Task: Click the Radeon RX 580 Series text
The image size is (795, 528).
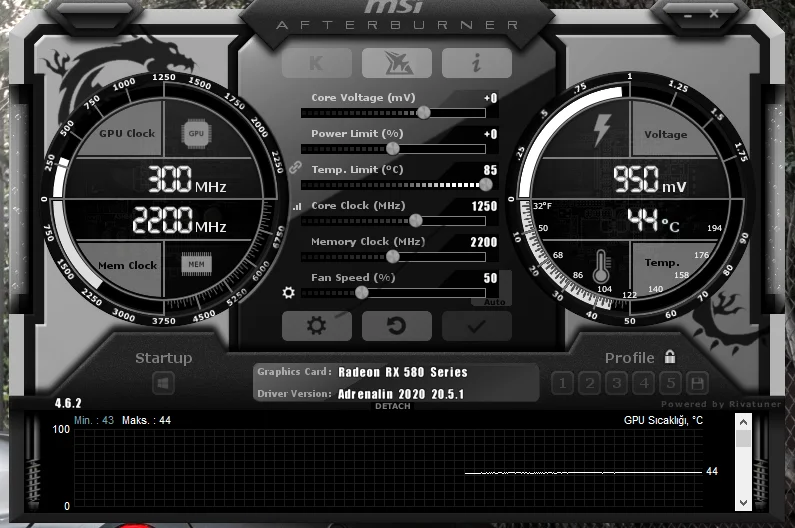Action: tap(403, 372)
